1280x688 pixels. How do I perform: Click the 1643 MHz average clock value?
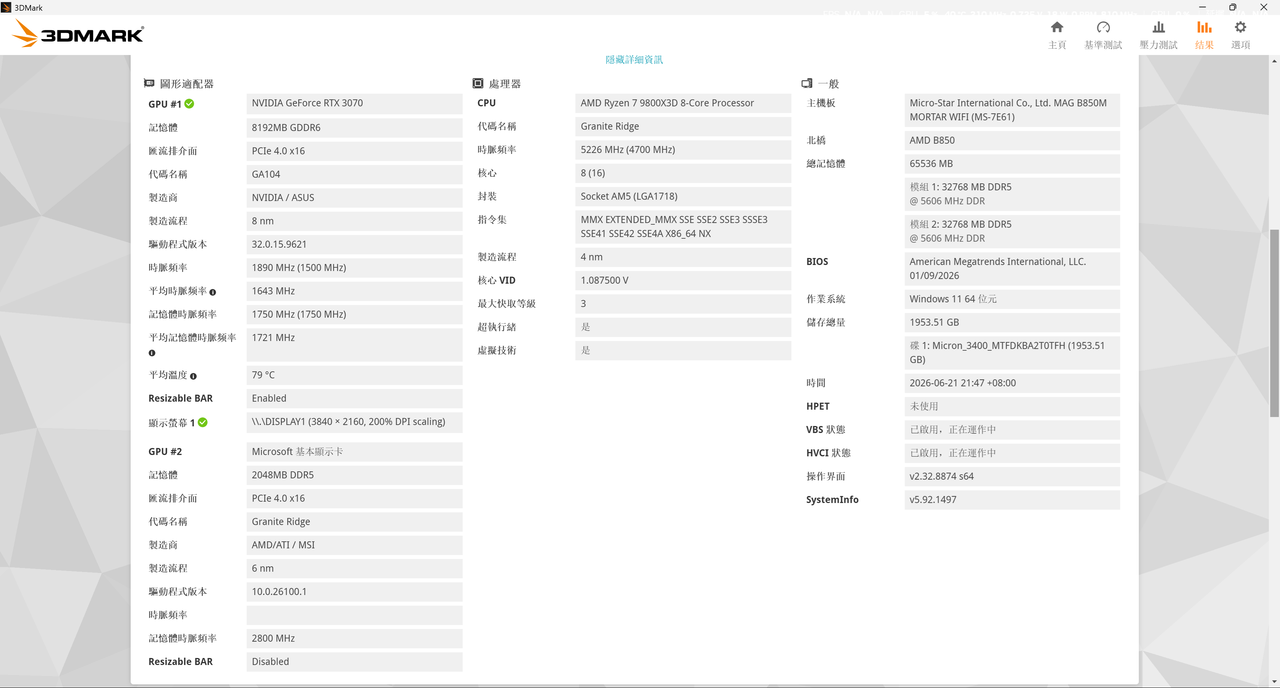(x=354, y=291)
